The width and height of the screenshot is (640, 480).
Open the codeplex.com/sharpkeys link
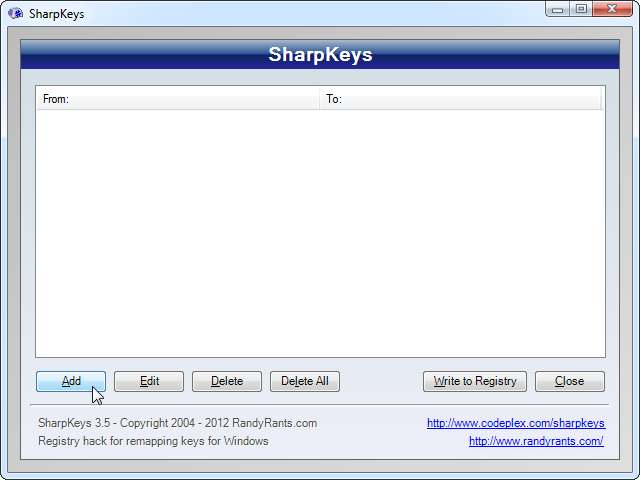pos(516,423)
